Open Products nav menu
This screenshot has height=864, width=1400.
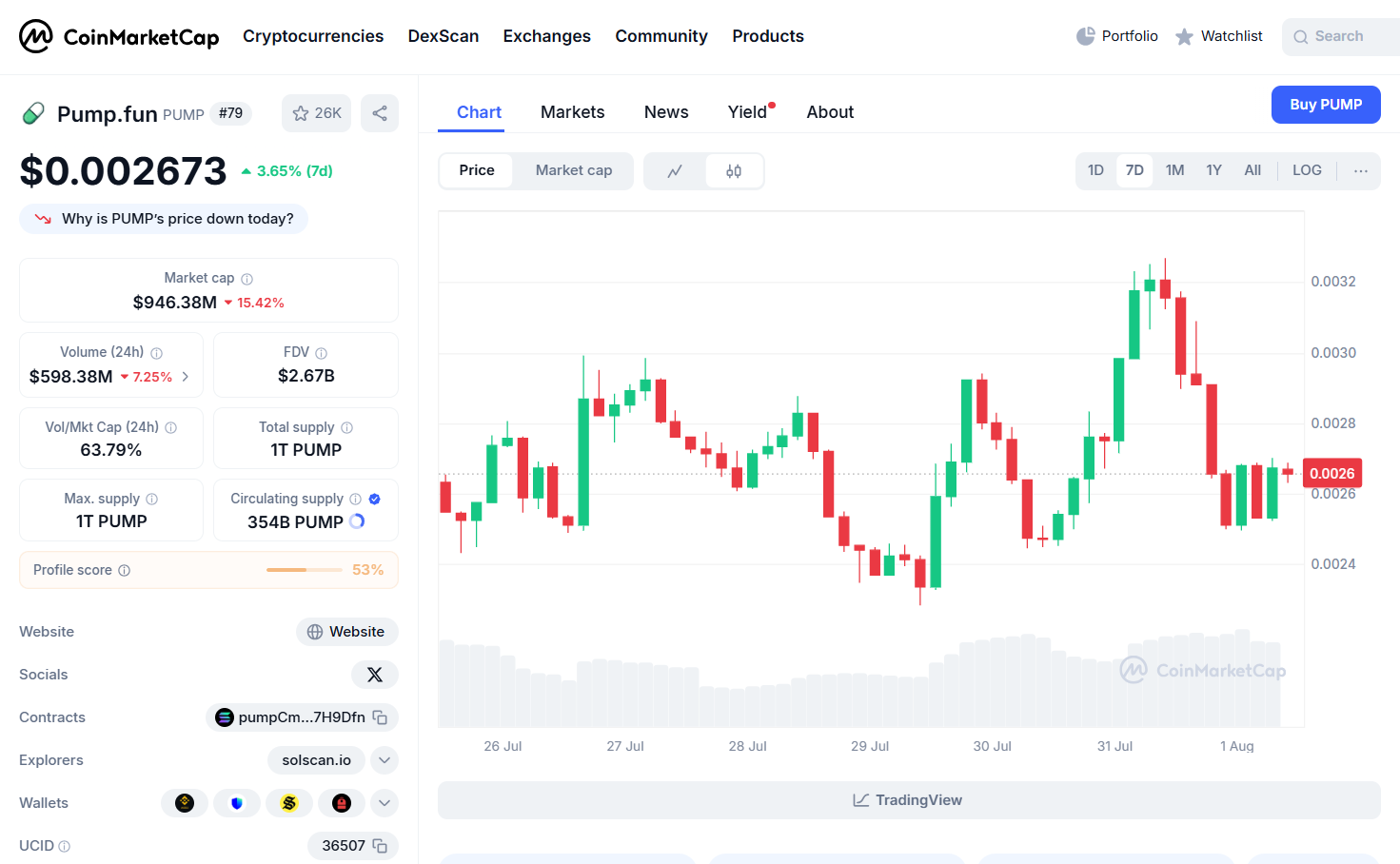click(x=768, y=36)
